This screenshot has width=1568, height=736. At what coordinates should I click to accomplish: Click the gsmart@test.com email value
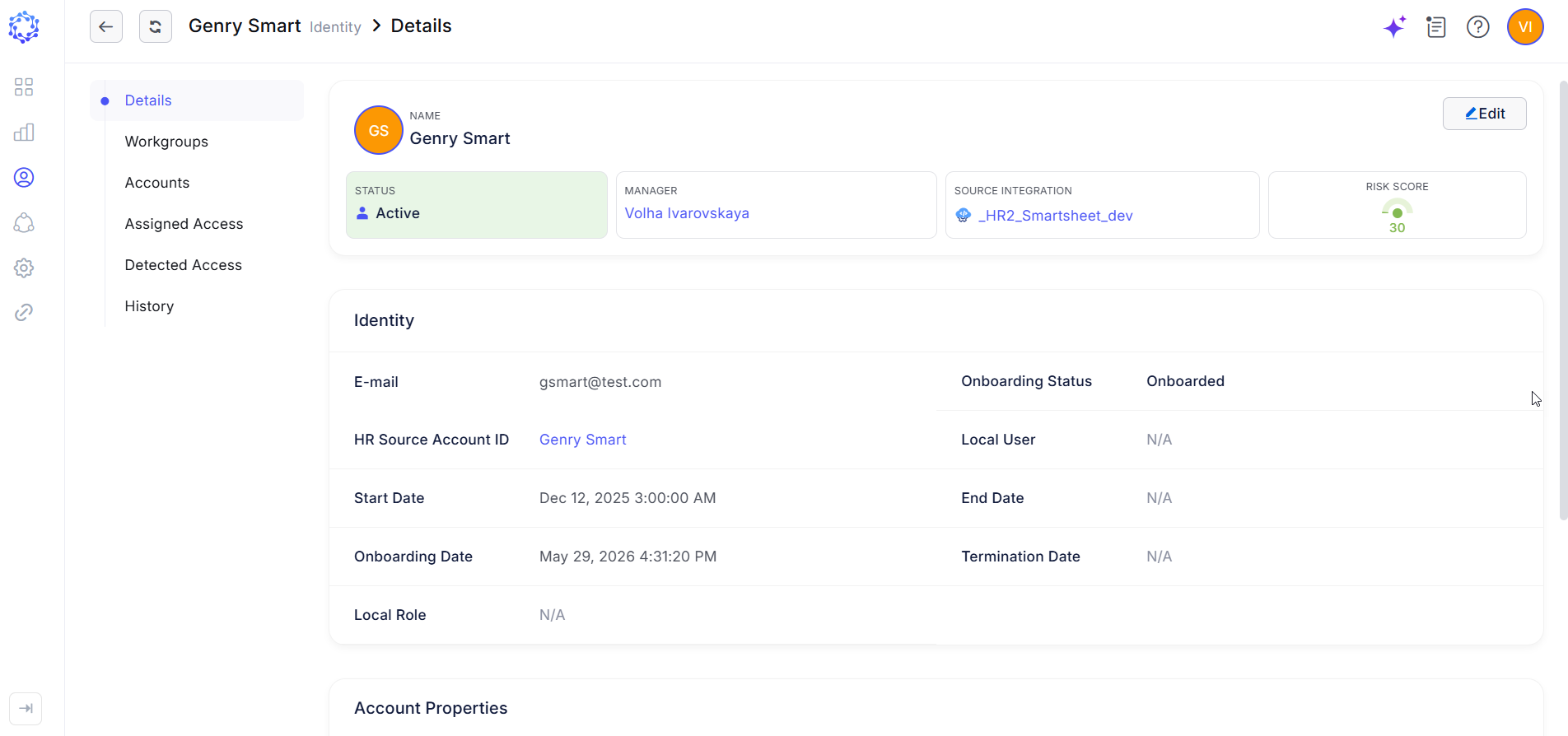pos(600,382)
